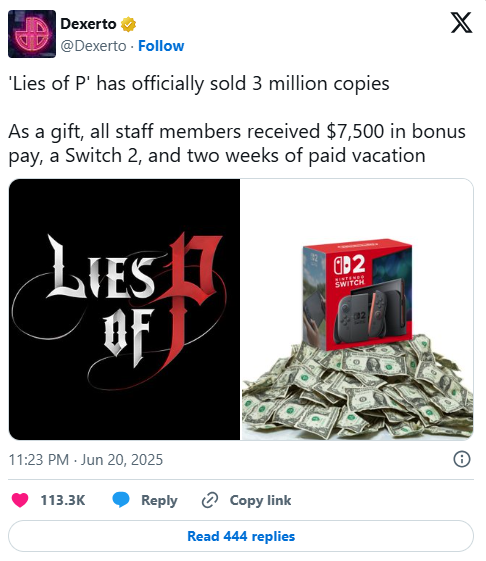Select the Copy link text
This screenshot has width=486, height=561.
[261, 500]
